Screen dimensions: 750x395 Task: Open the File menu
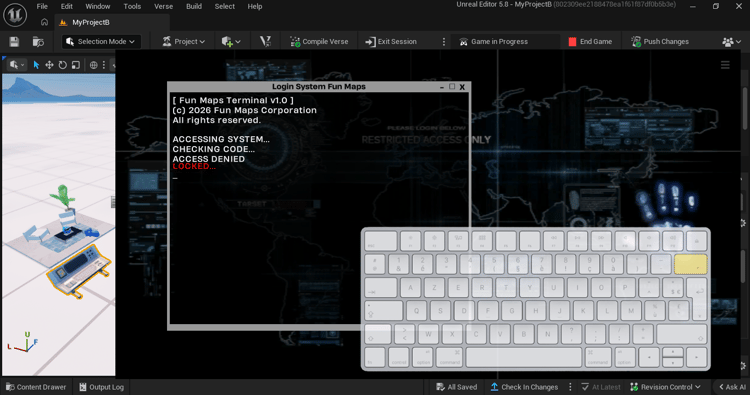coord(42,6)
